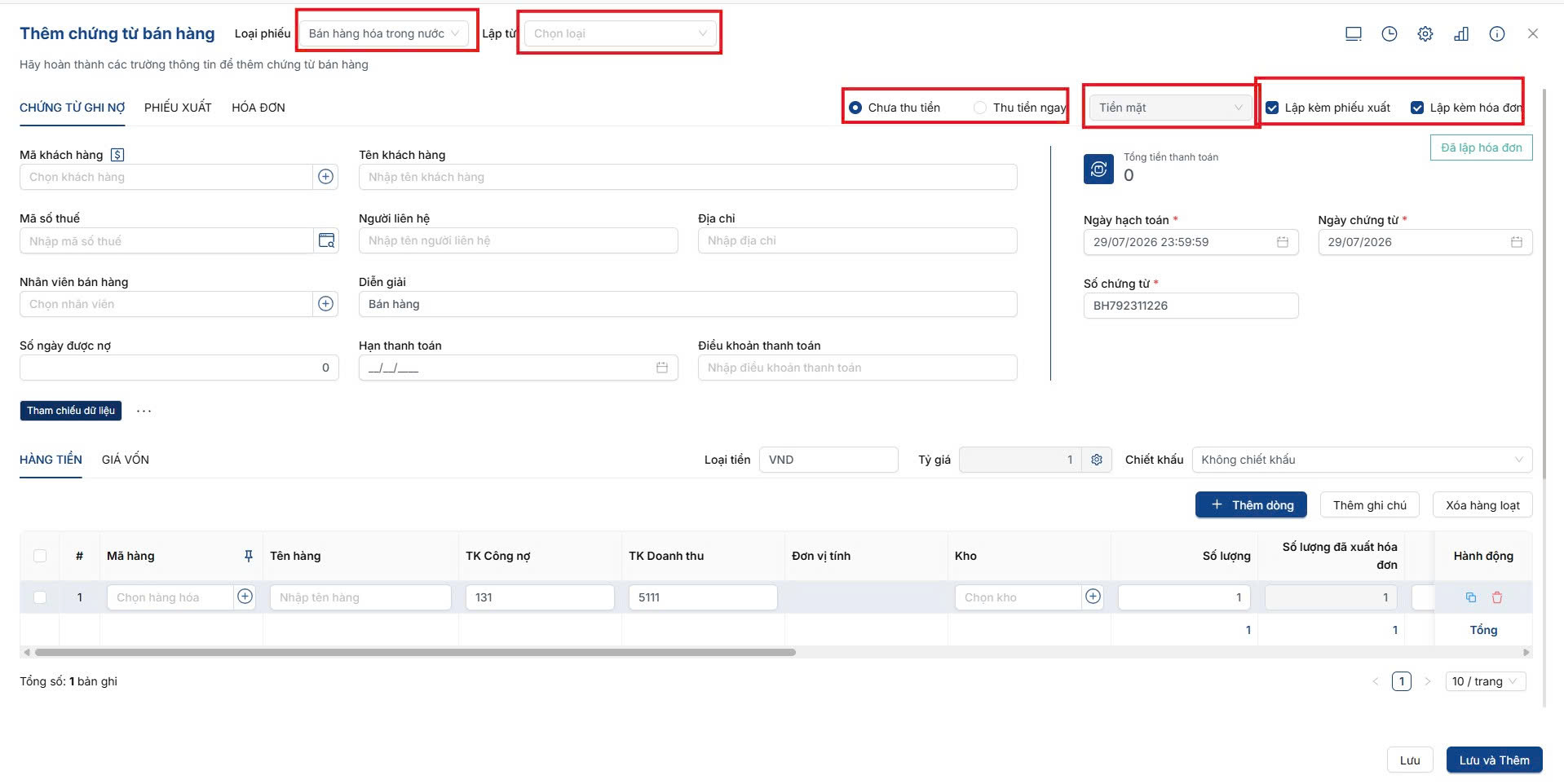Click the Thêm dòng button
The image size is (1564, 784).
click(1251, 505)
